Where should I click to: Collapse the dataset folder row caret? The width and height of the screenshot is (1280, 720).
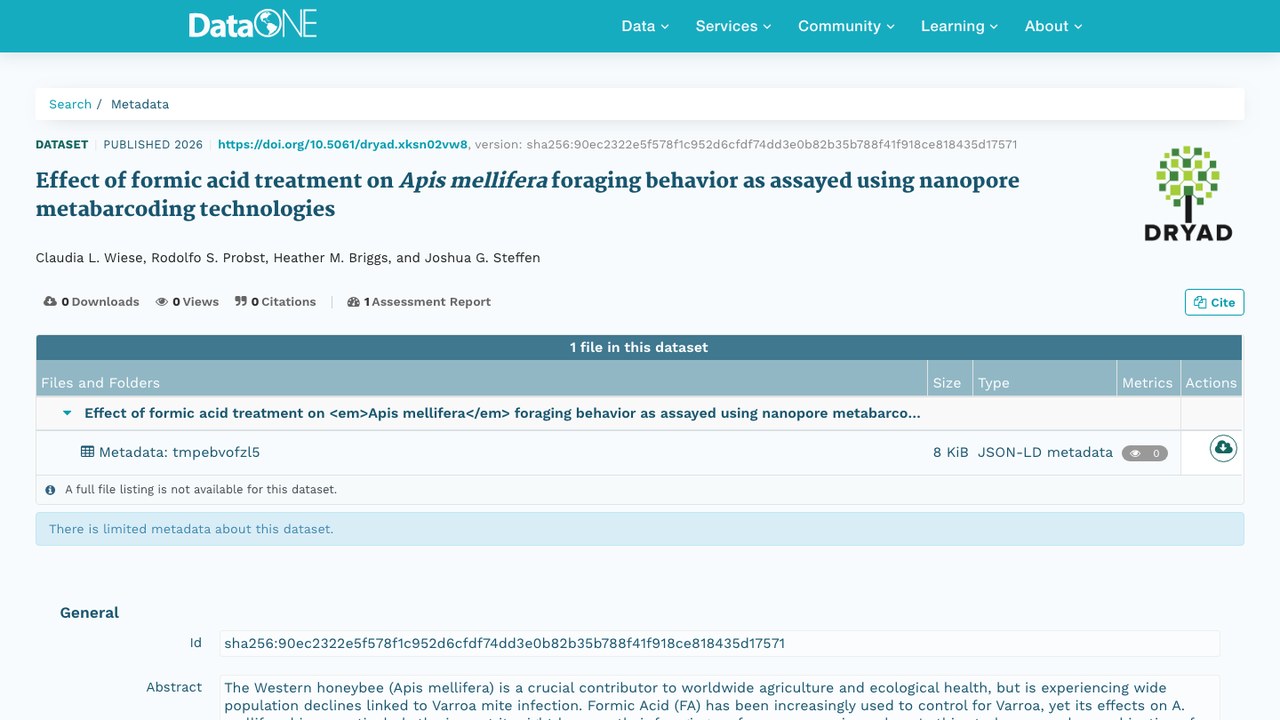pyautogui.click(x=67, y=413)
